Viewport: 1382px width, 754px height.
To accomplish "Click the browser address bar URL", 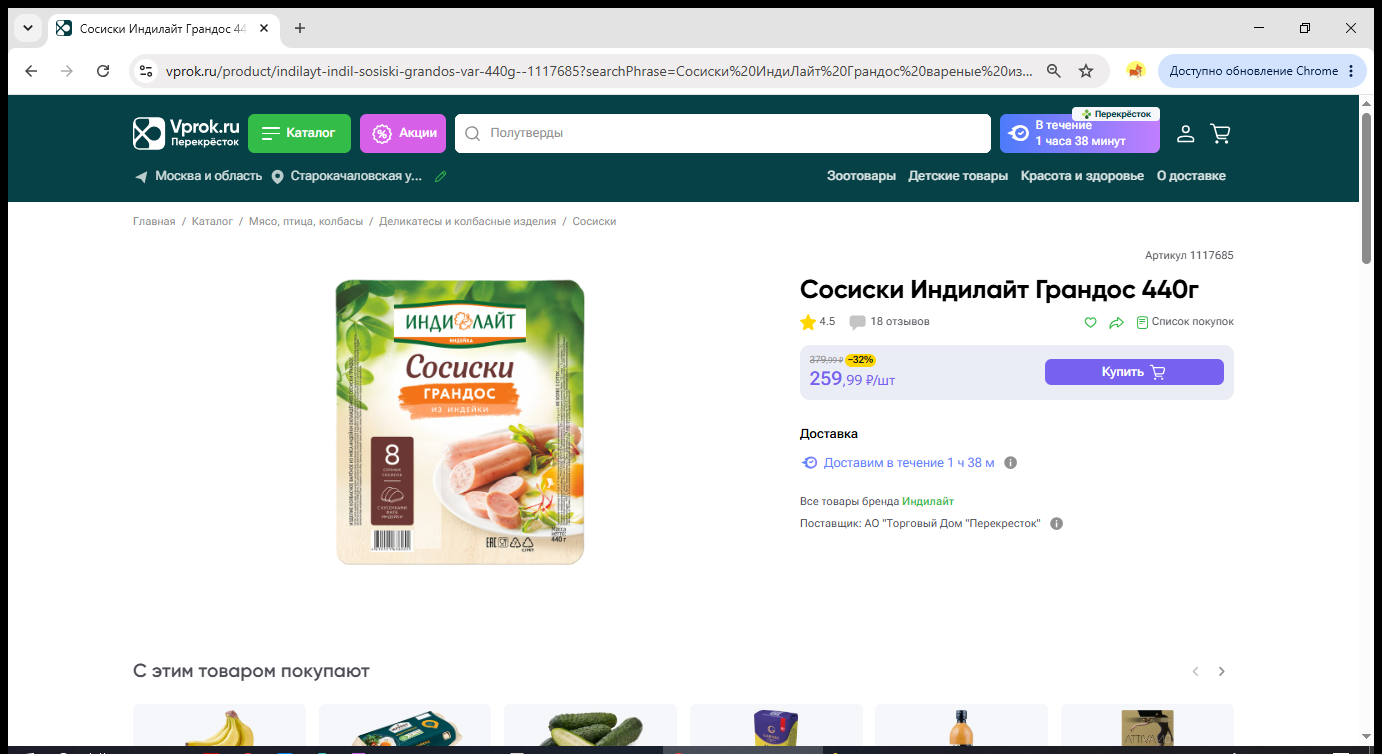I will click(x=598, y=71).
